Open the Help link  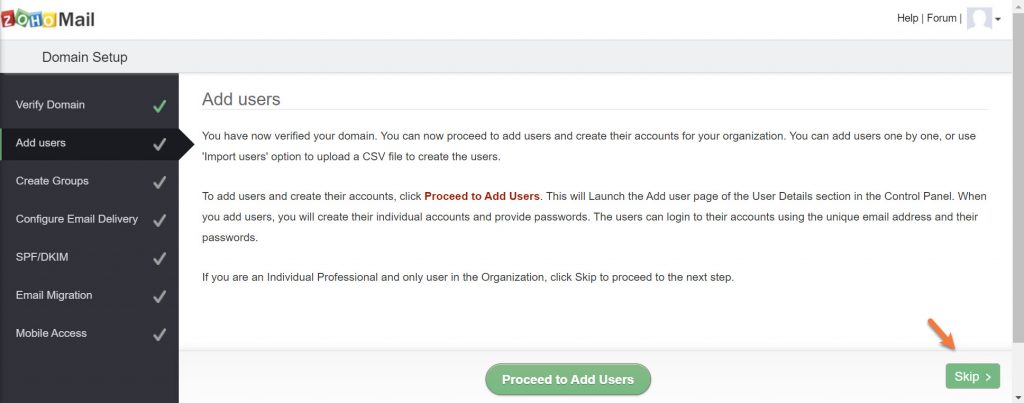[x=907, y=18]
